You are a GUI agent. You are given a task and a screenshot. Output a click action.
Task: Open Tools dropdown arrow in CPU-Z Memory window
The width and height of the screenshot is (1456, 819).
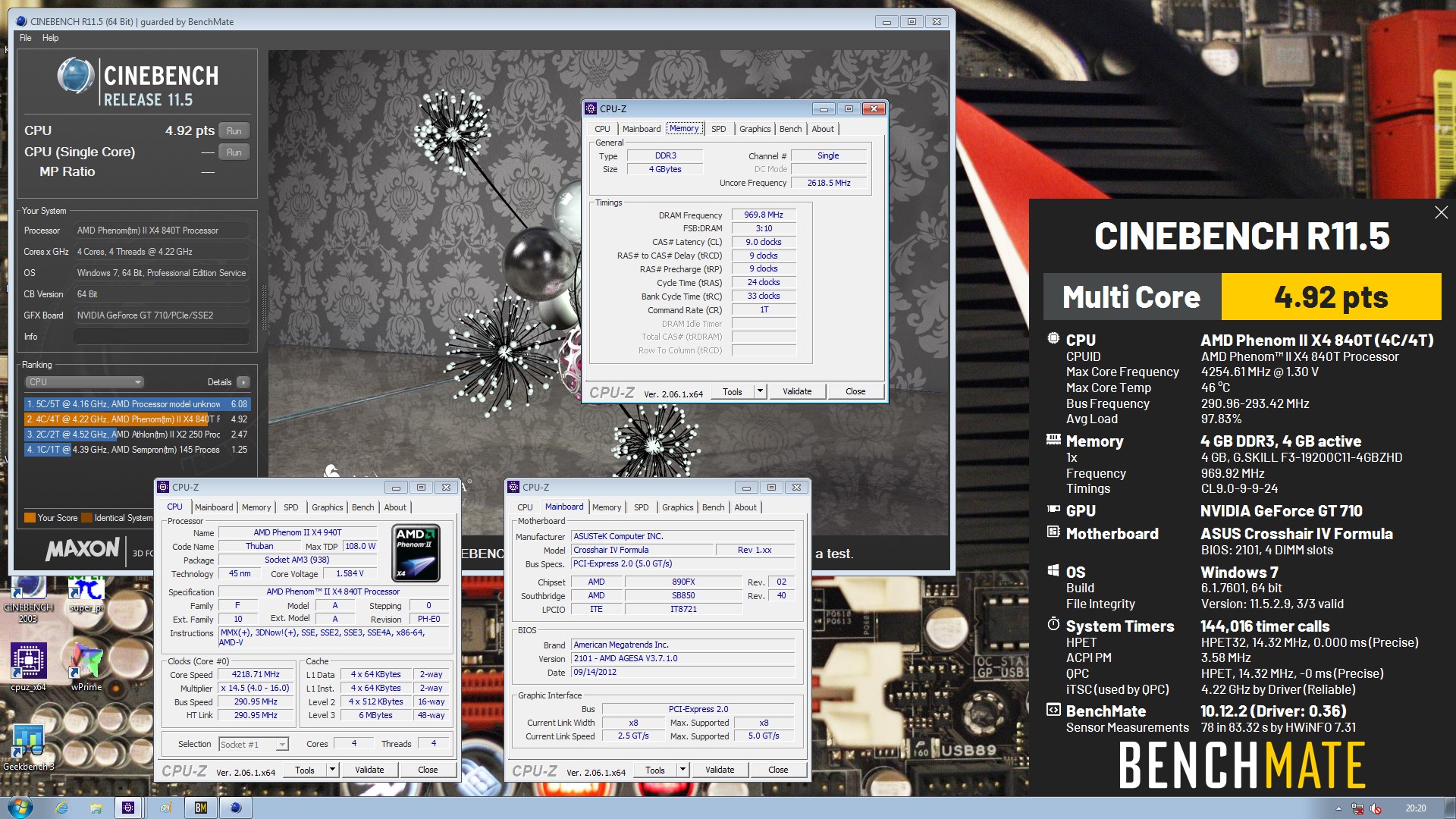click(760, 391)
